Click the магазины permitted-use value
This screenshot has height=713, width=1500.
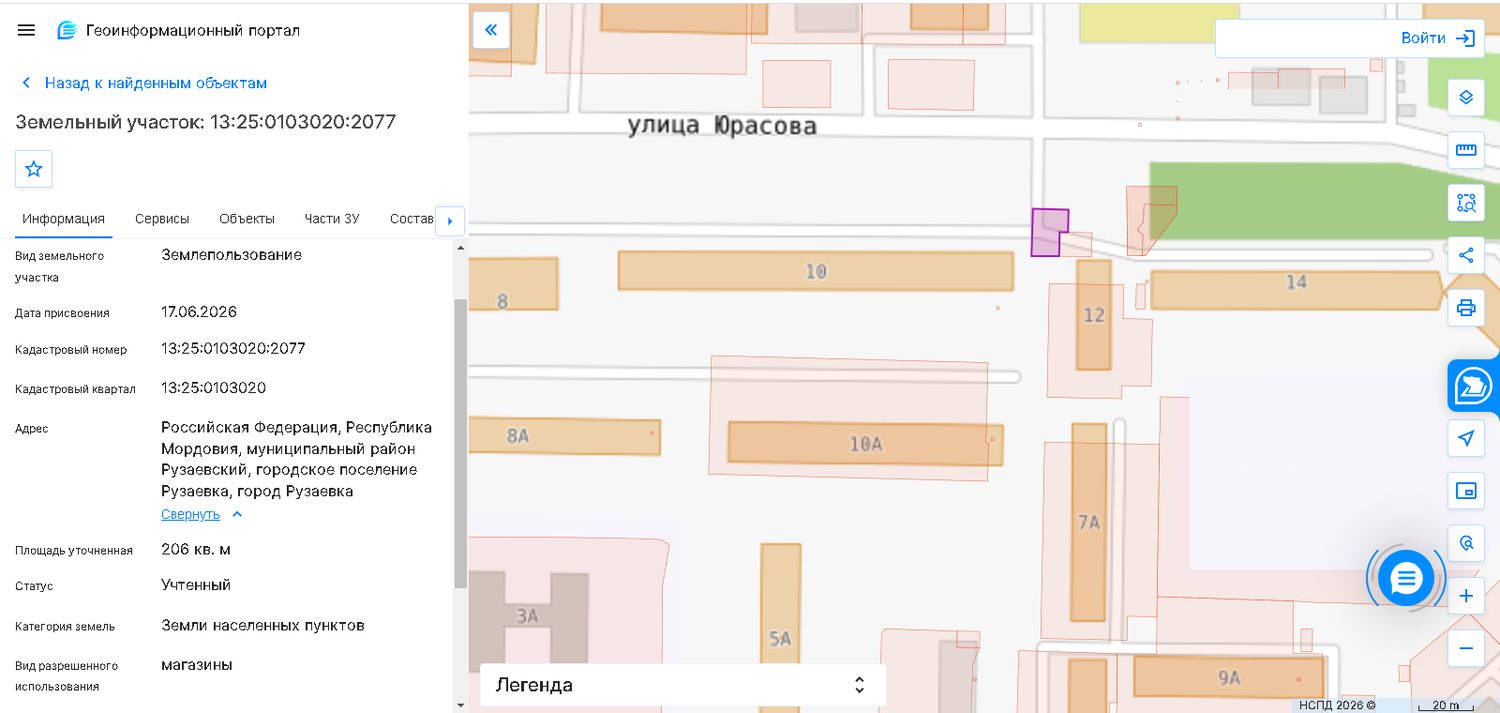197,665
